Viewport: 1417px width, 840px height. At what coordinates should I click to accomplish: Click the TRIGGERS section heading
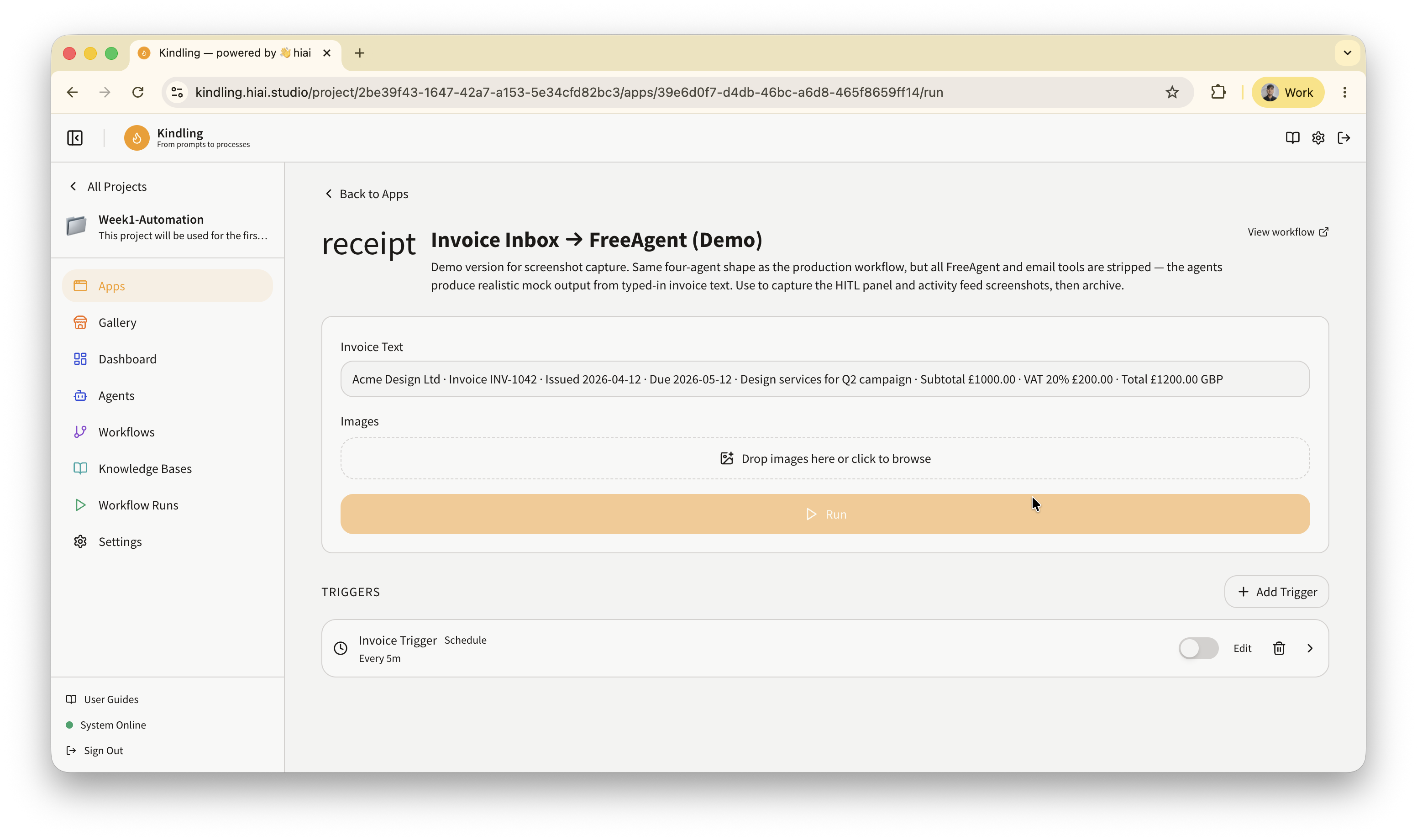pyautogui.click(x=350, y=592)
